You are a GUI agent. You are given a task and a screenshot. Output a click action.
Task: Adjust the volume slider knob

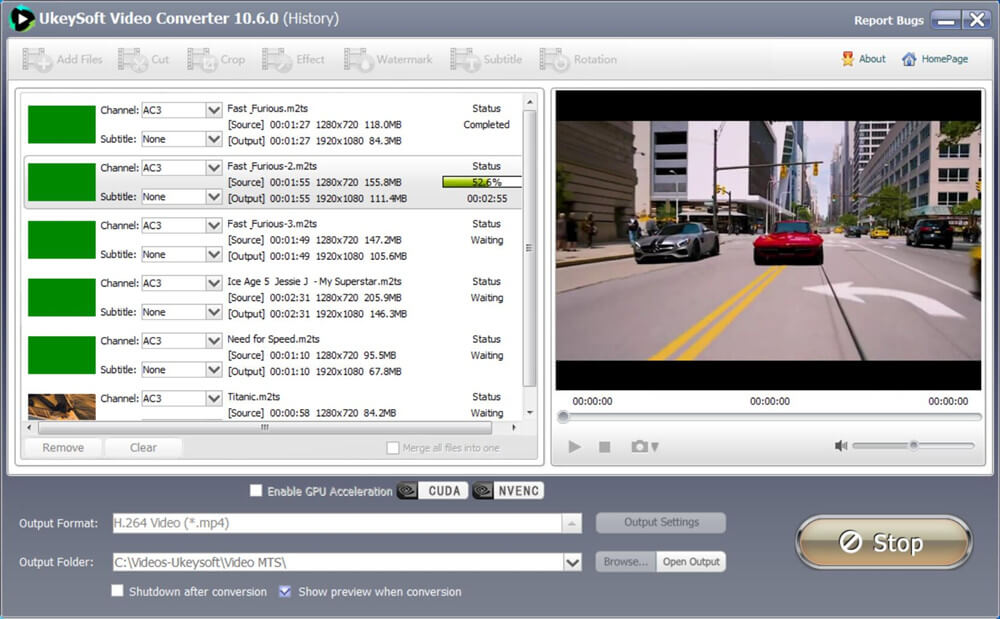point(913,445)
